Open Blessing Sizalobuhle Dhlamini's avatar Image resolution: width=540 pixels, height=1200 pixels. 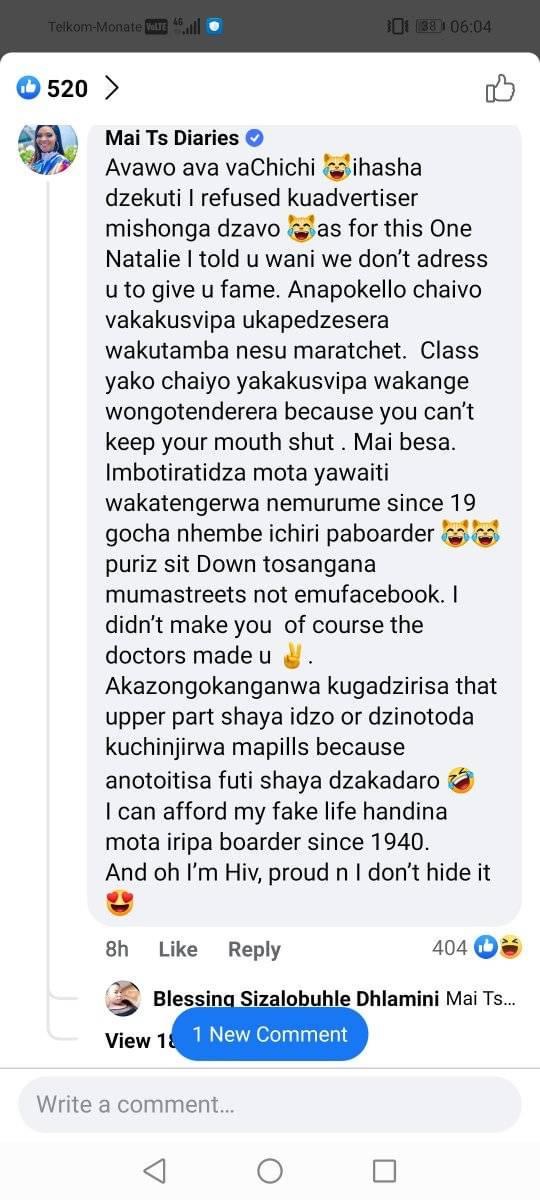click(123, 998)
